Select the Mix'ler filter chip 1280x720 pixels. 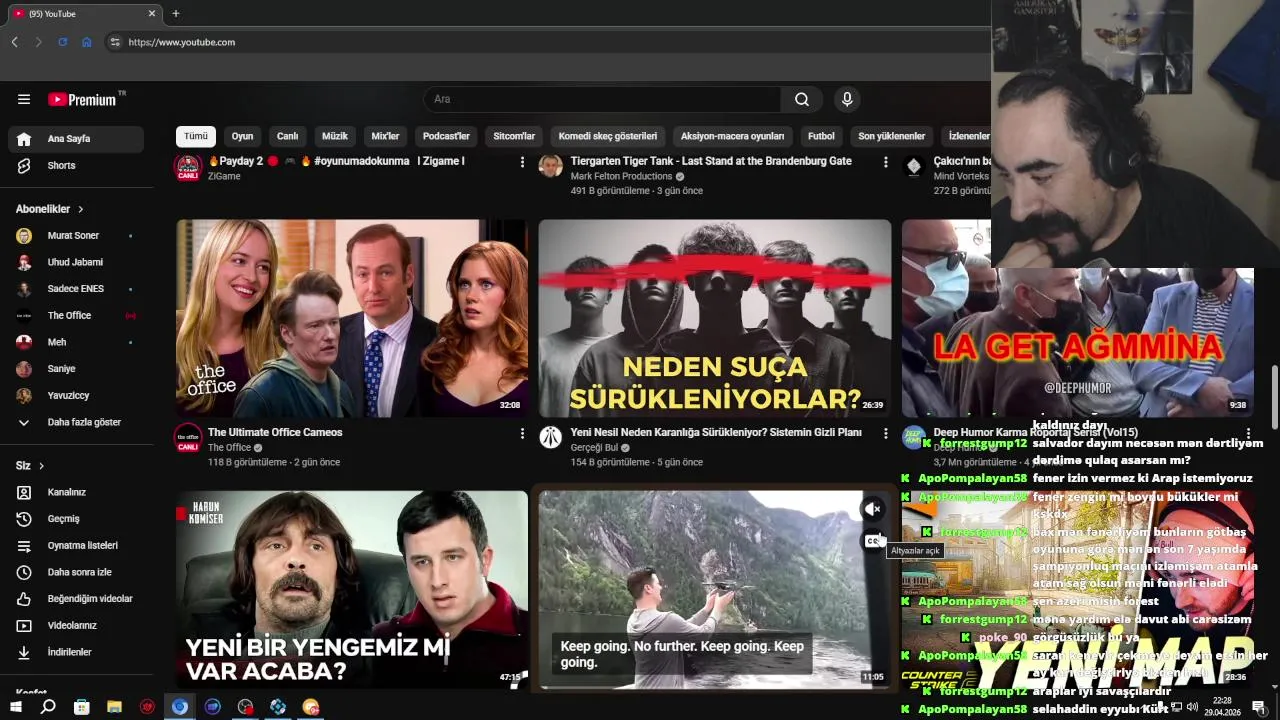coord(385,136)
